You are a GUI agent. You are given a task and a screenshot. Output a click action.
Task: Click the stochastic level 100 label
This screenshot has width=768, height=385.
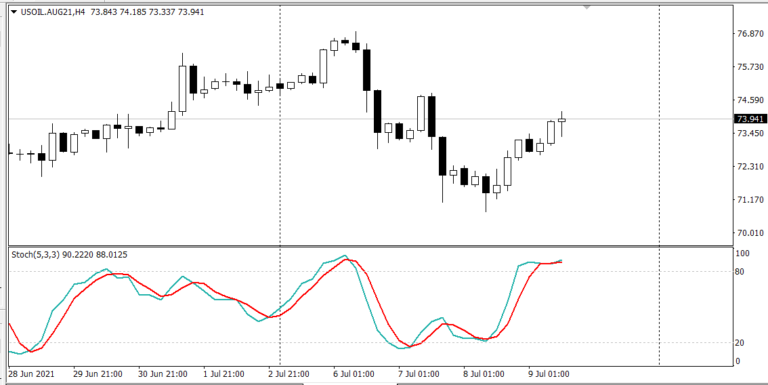tap(743, 253)
